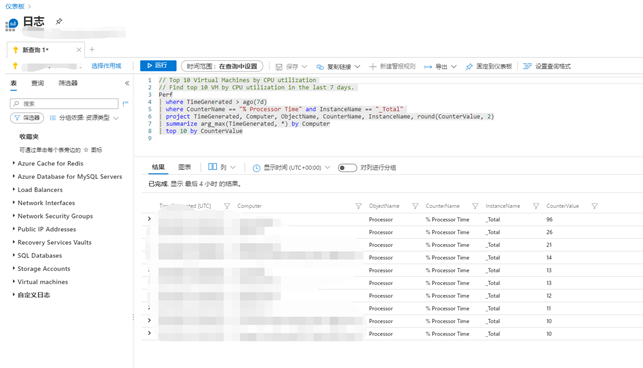Click the 日志 log analytics logo icon
Image resolution: width=643 pixels, height=368 pixels.
pos(11,24)
